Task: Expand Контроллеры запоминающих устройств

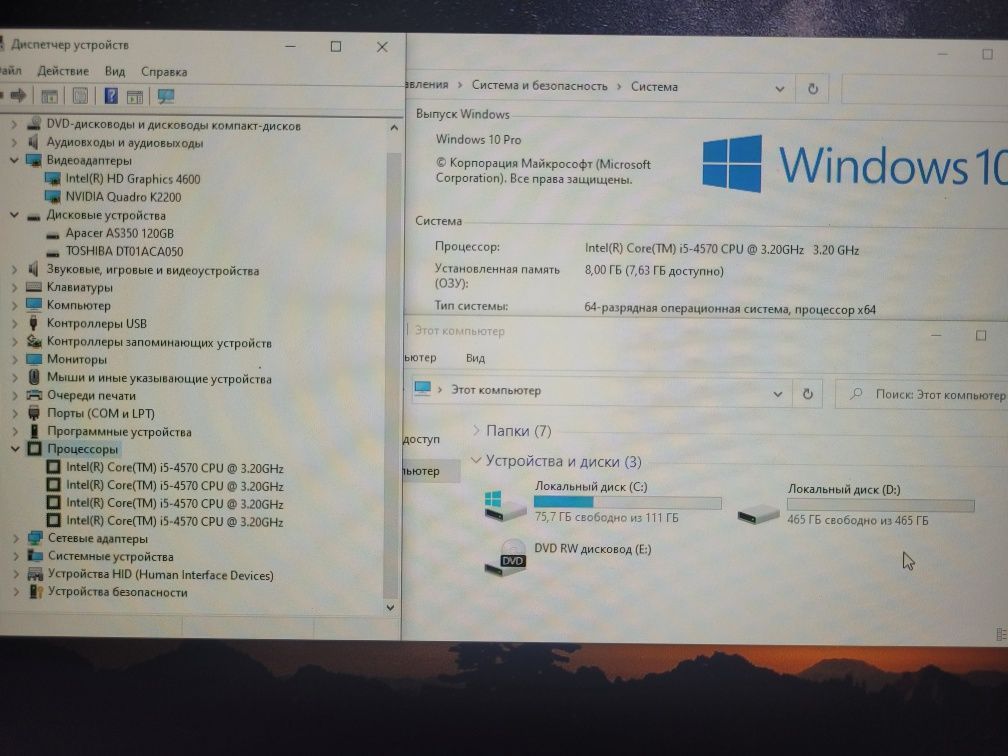Action: click(x=14, y=341)
